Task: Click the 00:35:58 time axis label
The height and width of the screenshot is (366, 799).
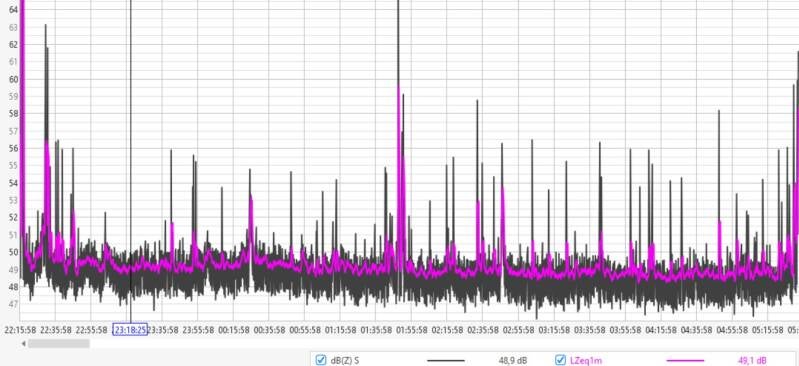Action: tap(270, 330)
